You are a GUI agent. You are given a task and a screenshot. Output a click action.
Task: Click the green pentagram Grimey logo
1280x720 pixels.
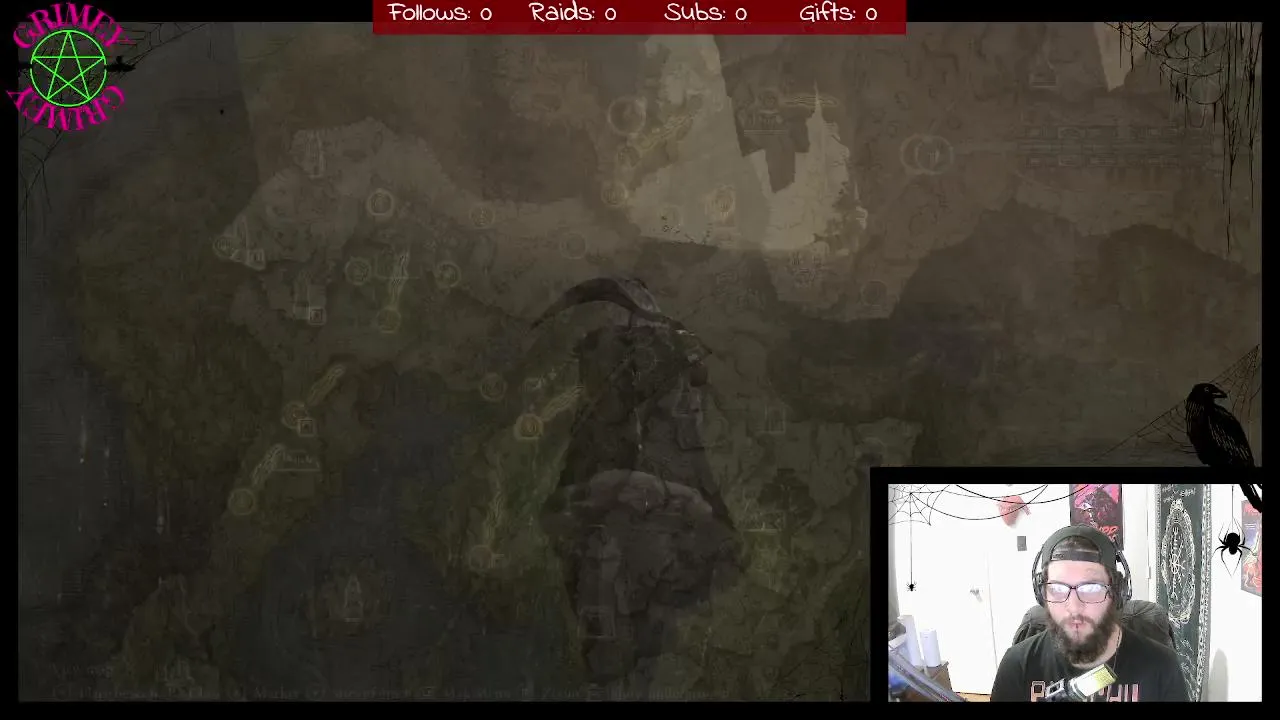click(x=68, y=68)
